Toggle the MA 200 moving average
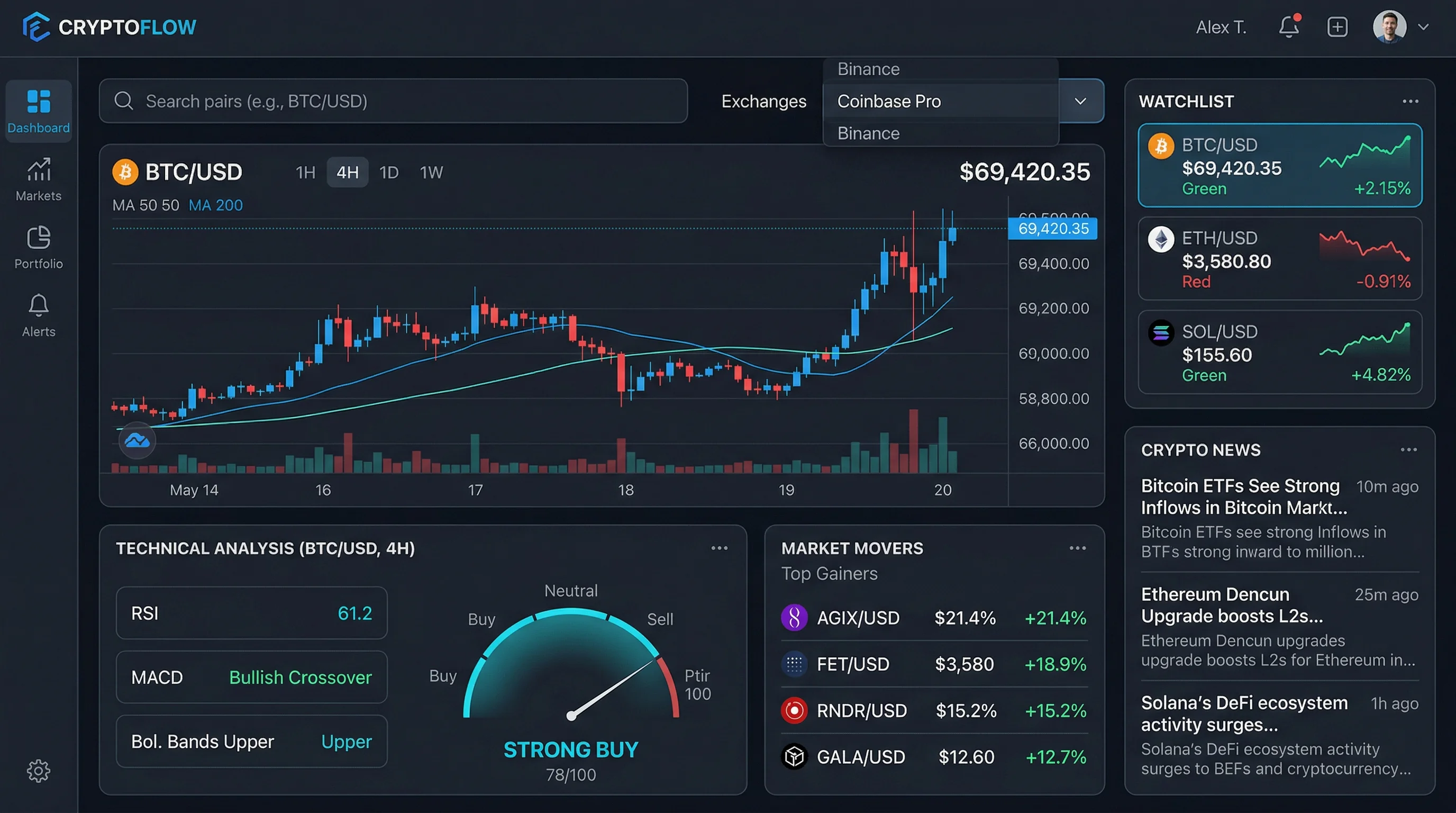This screenshot has width=1456, height=813. pyautogui.click(x=215, y=205)
